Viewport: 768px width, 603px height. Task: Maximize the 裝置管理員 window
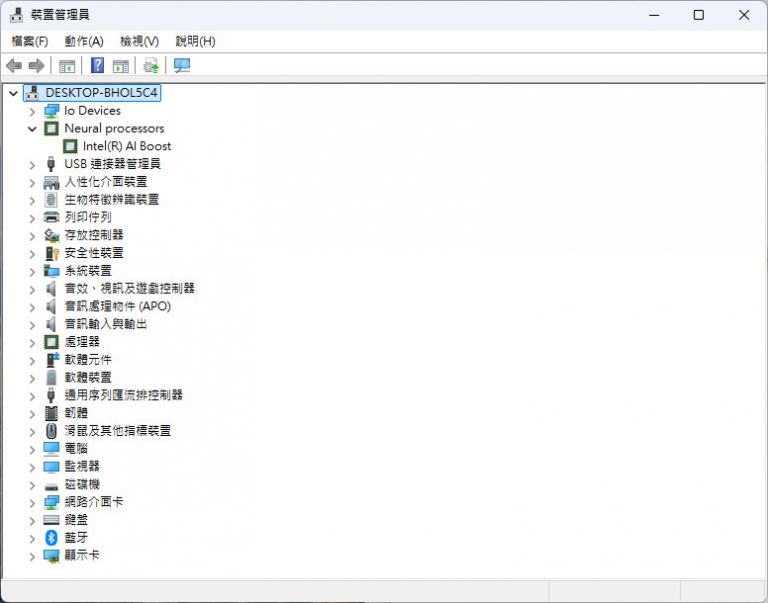point(699,15)
